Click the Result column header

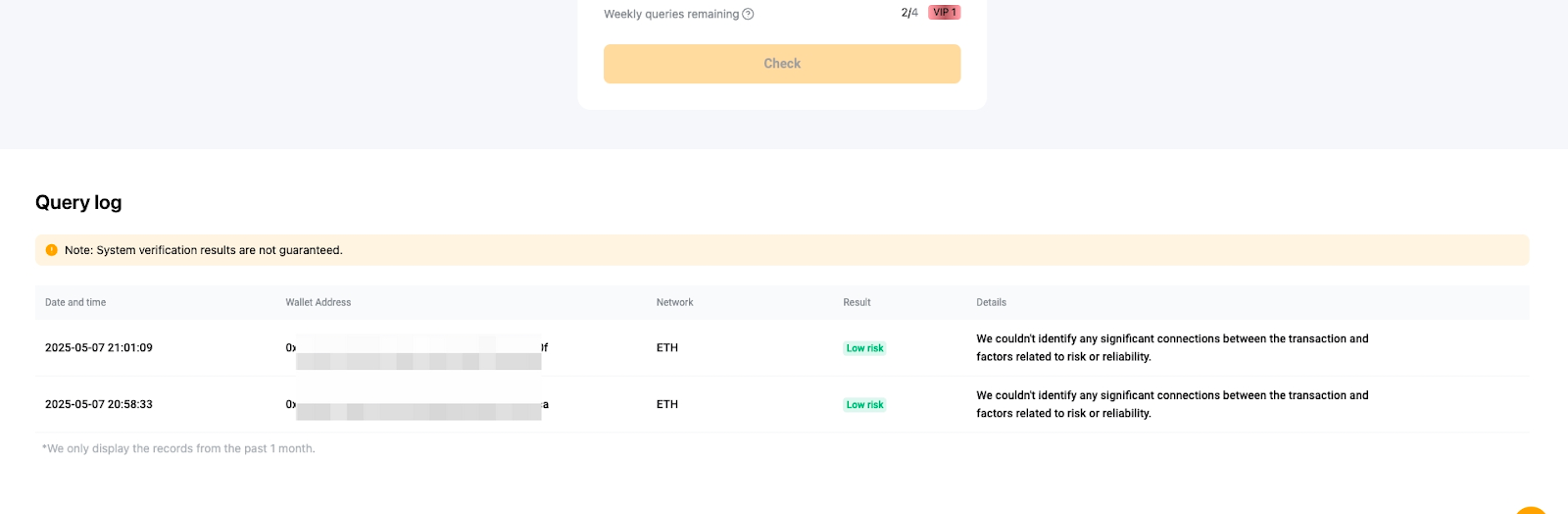click(857, 302)
